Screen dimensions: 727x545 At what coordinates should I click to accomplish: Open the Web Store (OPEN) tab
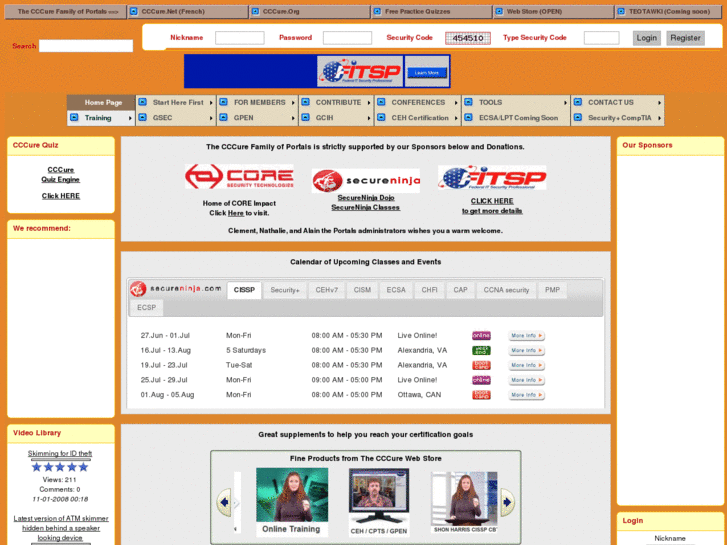click(554, 12)
